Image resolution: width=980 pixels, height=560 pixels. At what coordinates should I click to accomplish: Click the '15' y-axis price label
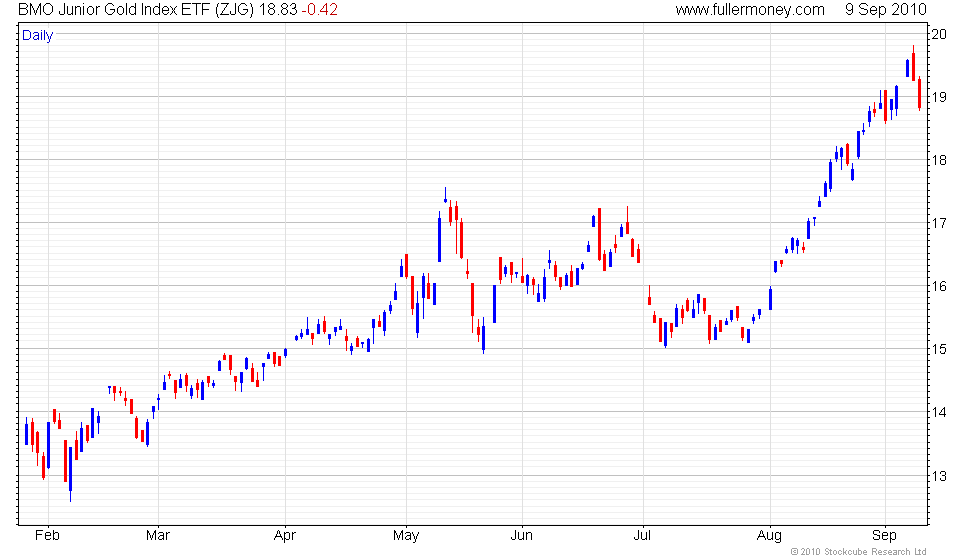pyautogui.click(x=939, y=349)
